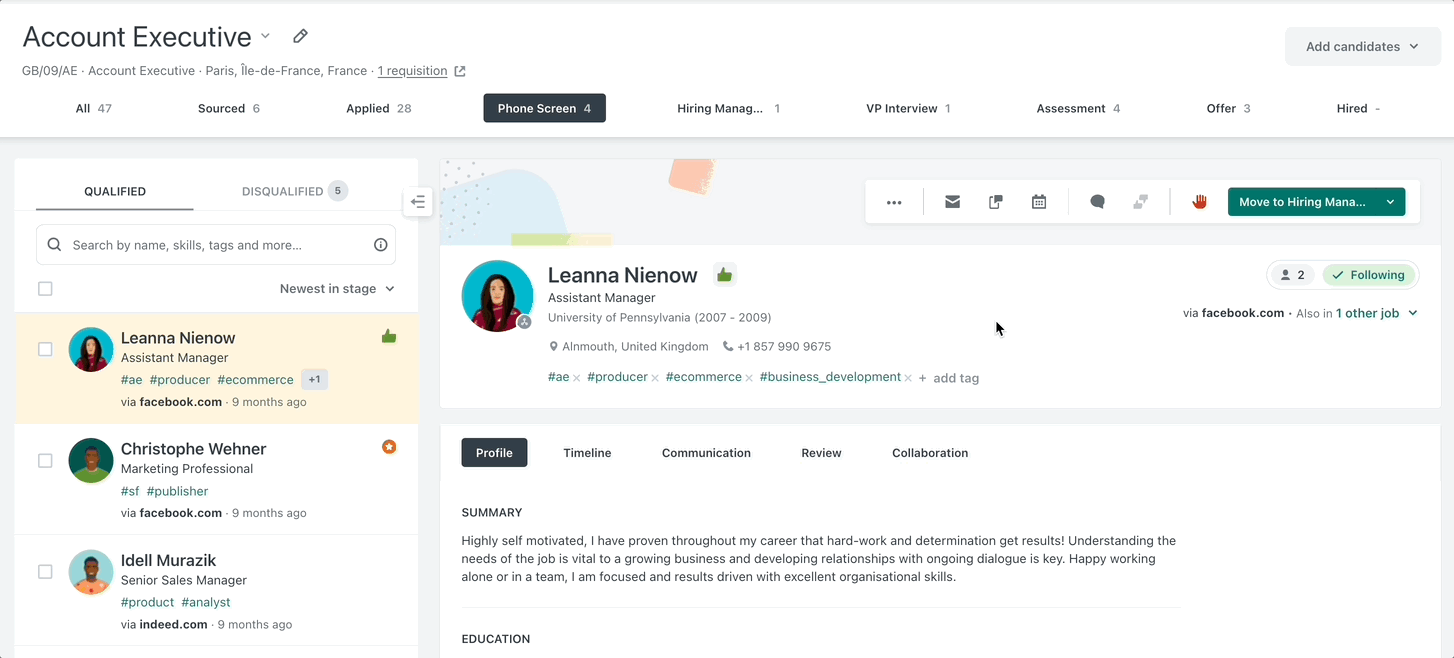
Task: Click the Move to Hiring Manager button
Action: pyautogui.click(x=1302, y=202)
